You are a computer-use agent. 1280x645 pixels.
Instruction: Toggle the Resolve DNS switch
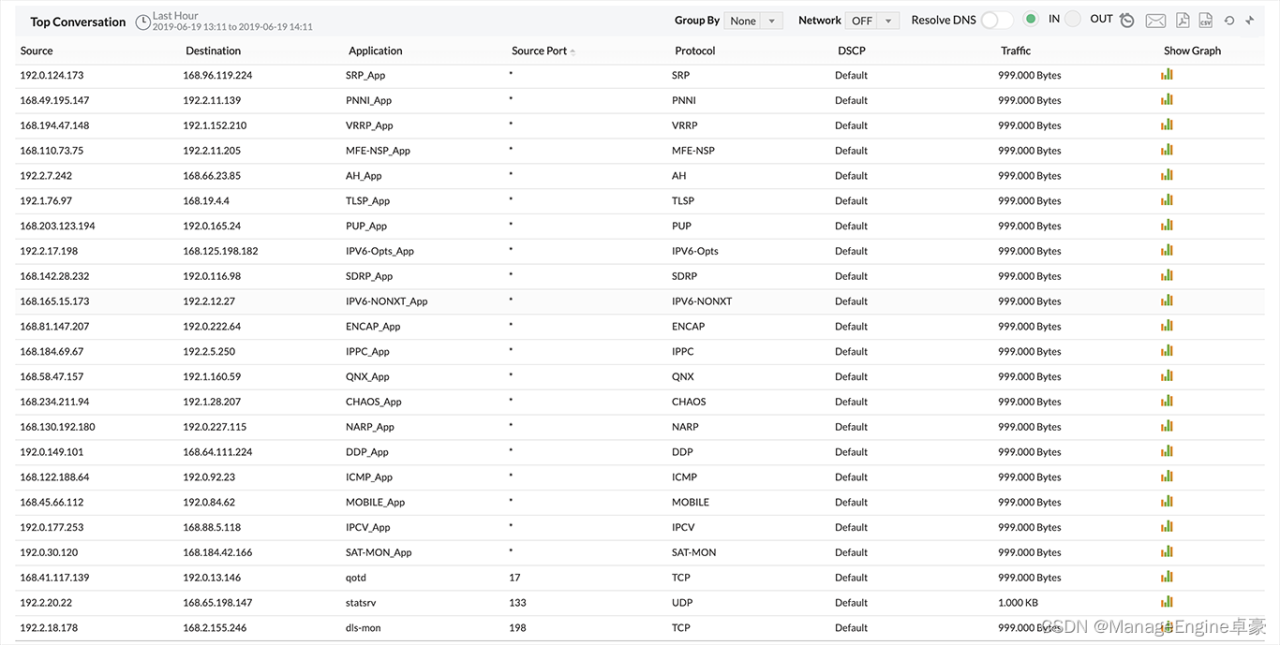click(996, 20)
